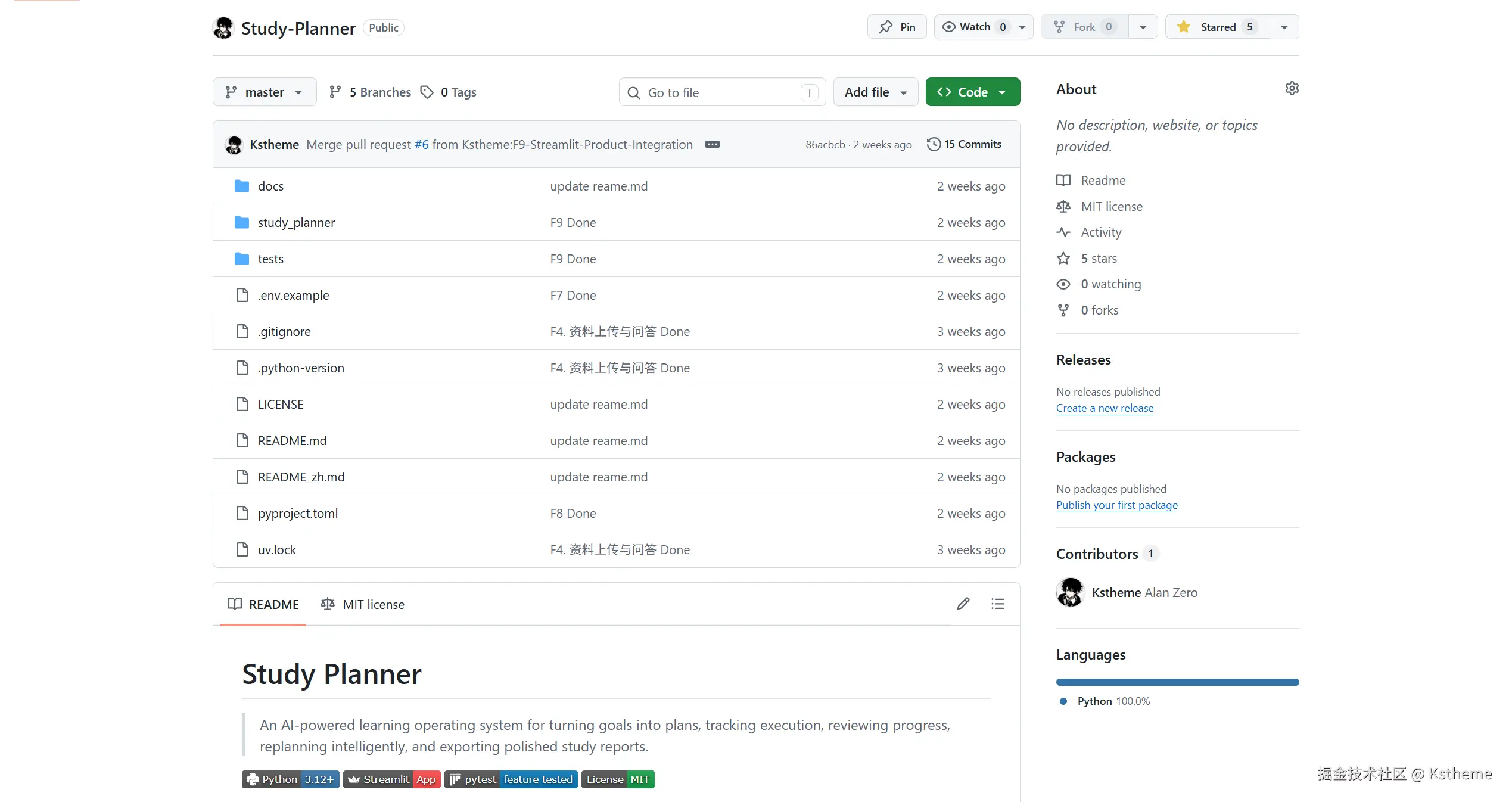
Task: Click the uv.lock file icon
Action: coord(242,550)
